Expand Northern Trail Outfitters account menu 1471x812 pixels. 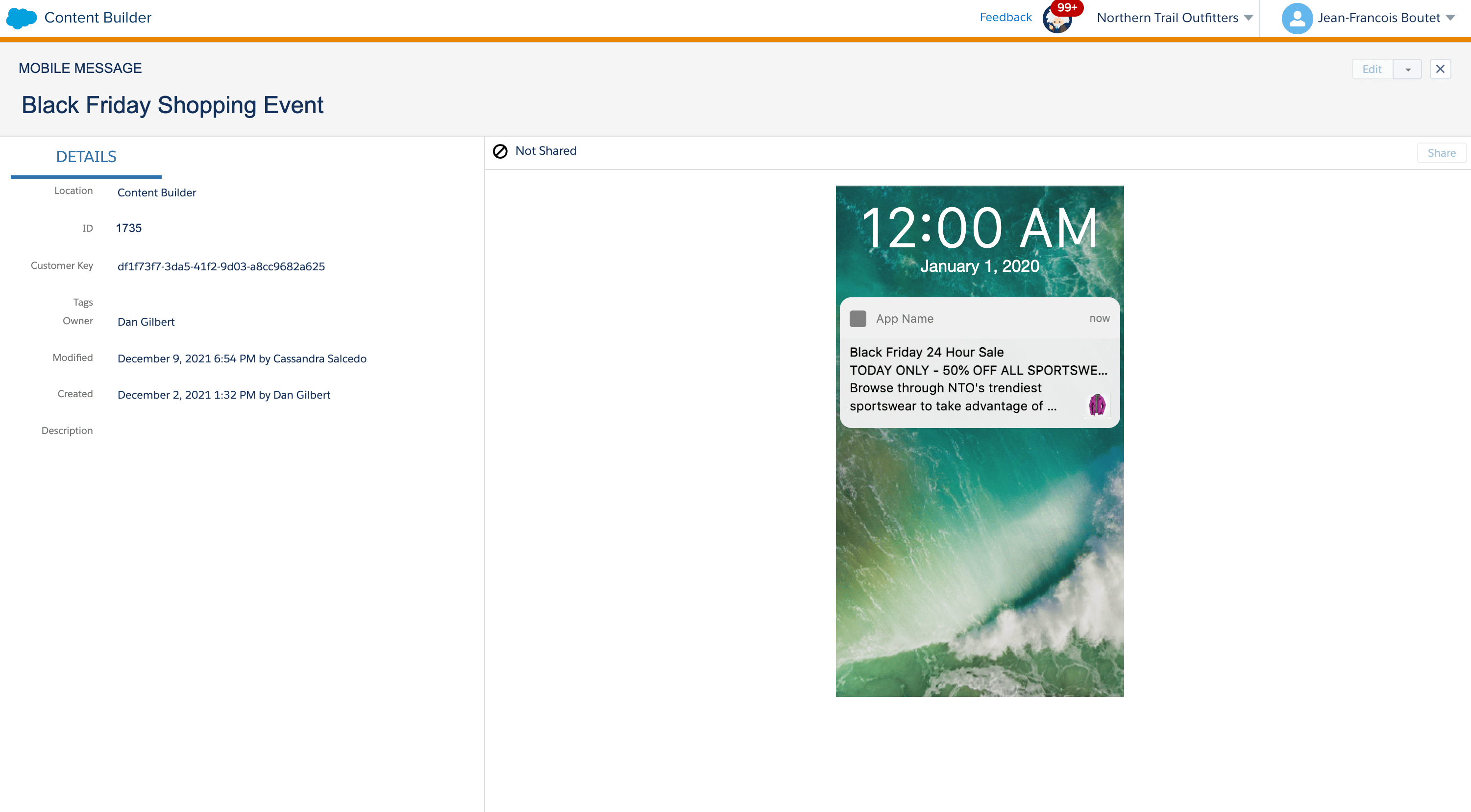tap(1178, 17)
